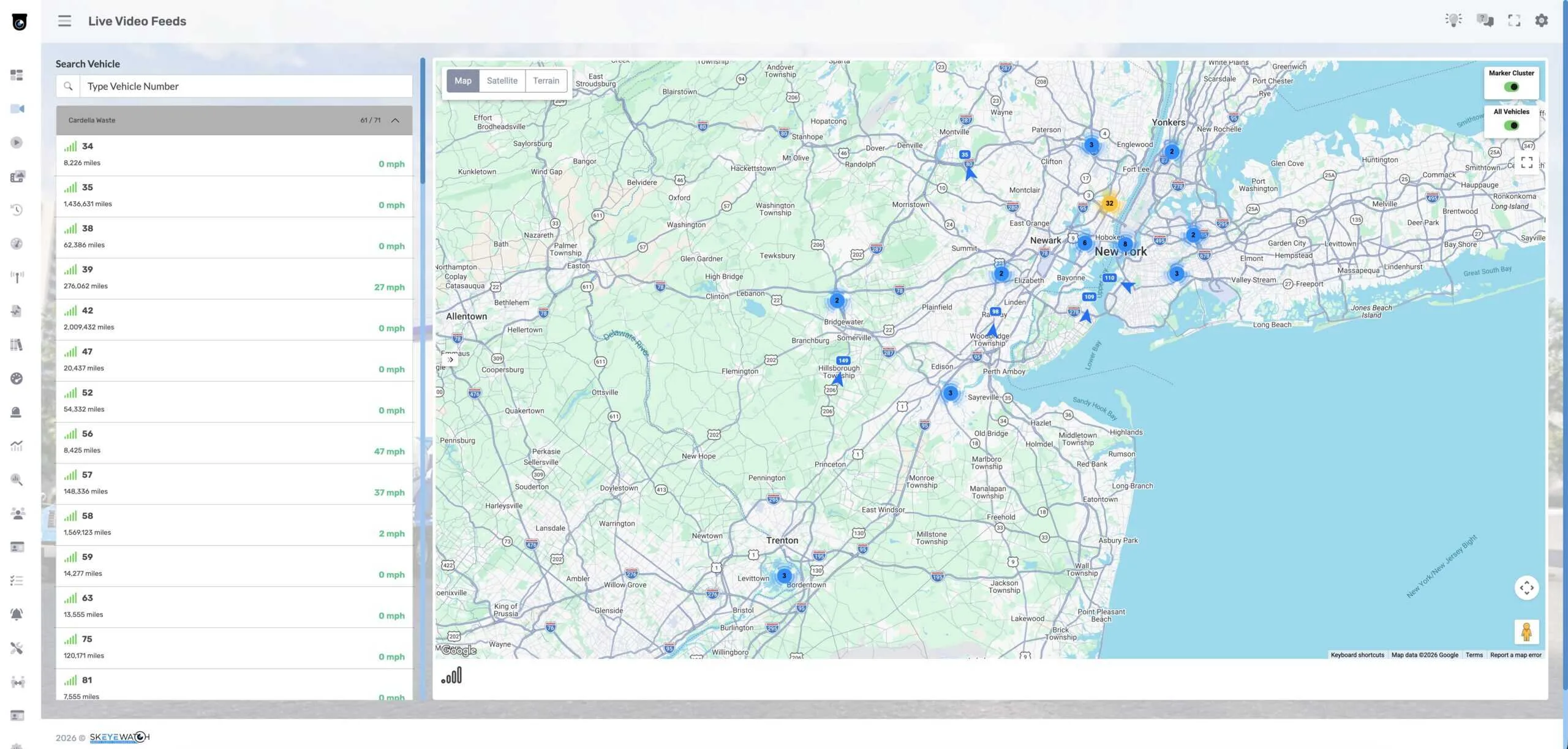
Task: Switch to the Satellite view tab
Action: 502,80
